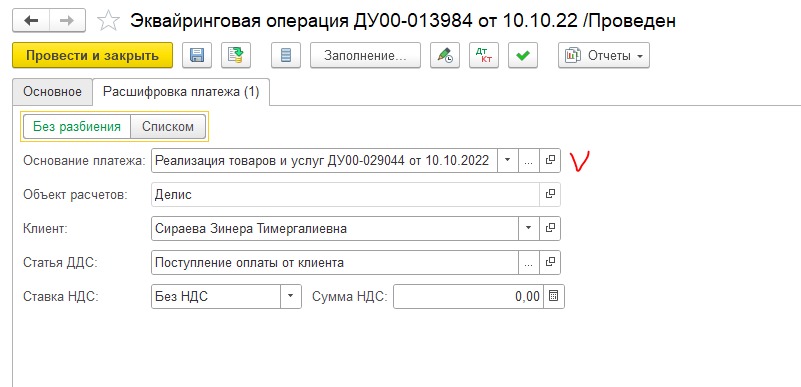Screen dimensions: 801x387
Task: Click the Заполнение... button
Action: (x=365, y=55)
